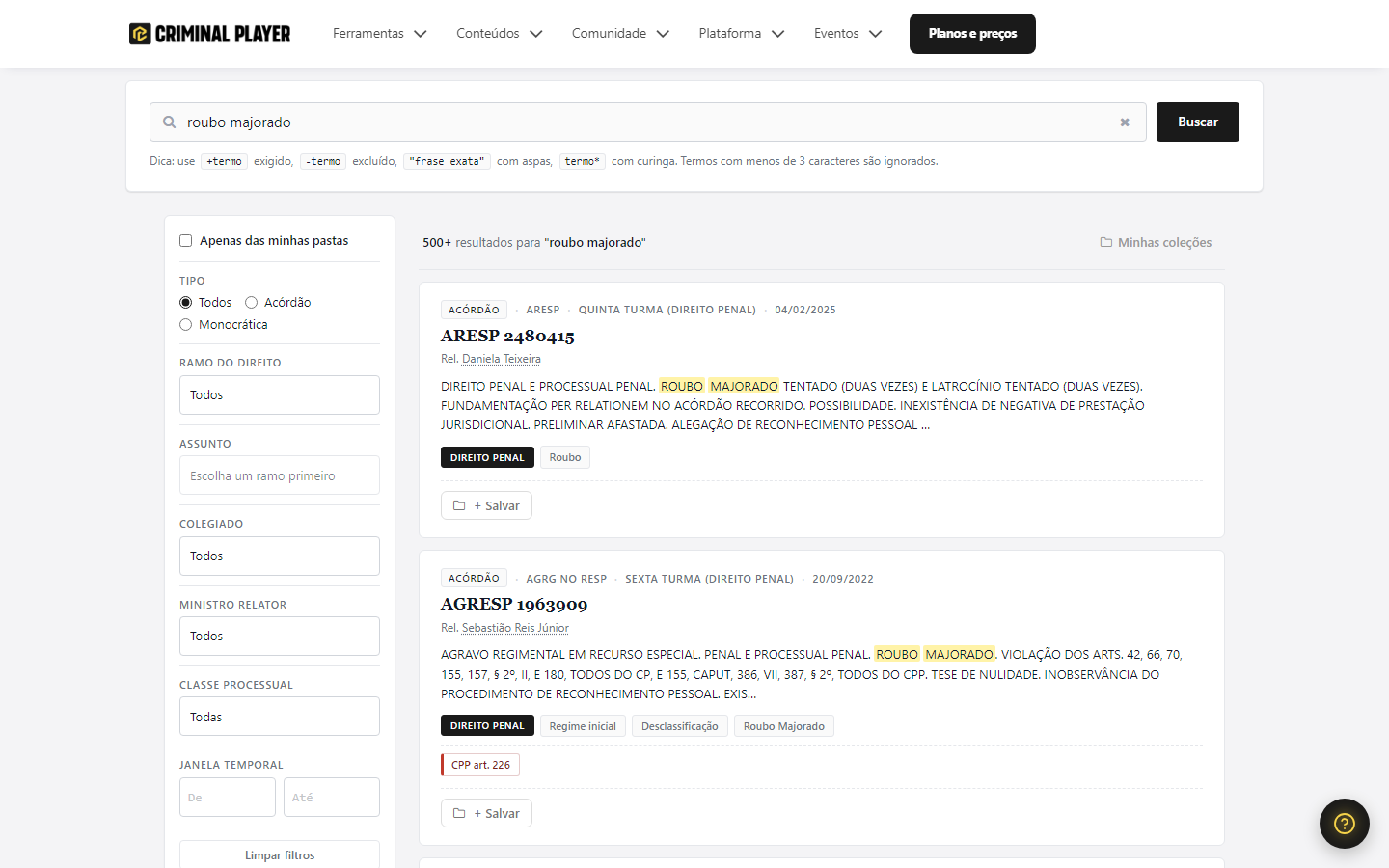Open the Colegiado dropdown
The width and height of the screenshot is (1389, 868).
pyautogui.click(x=280, y=556)
